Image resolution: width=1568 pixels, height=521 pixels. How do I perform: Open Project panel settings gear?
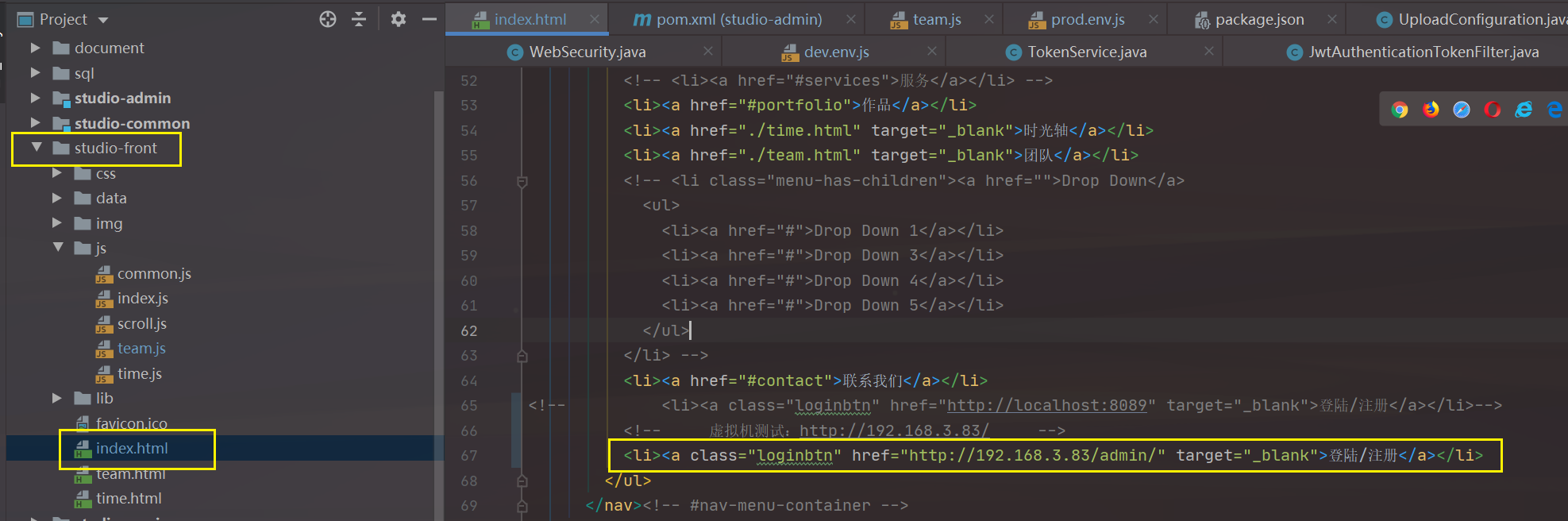click(399, 19)
